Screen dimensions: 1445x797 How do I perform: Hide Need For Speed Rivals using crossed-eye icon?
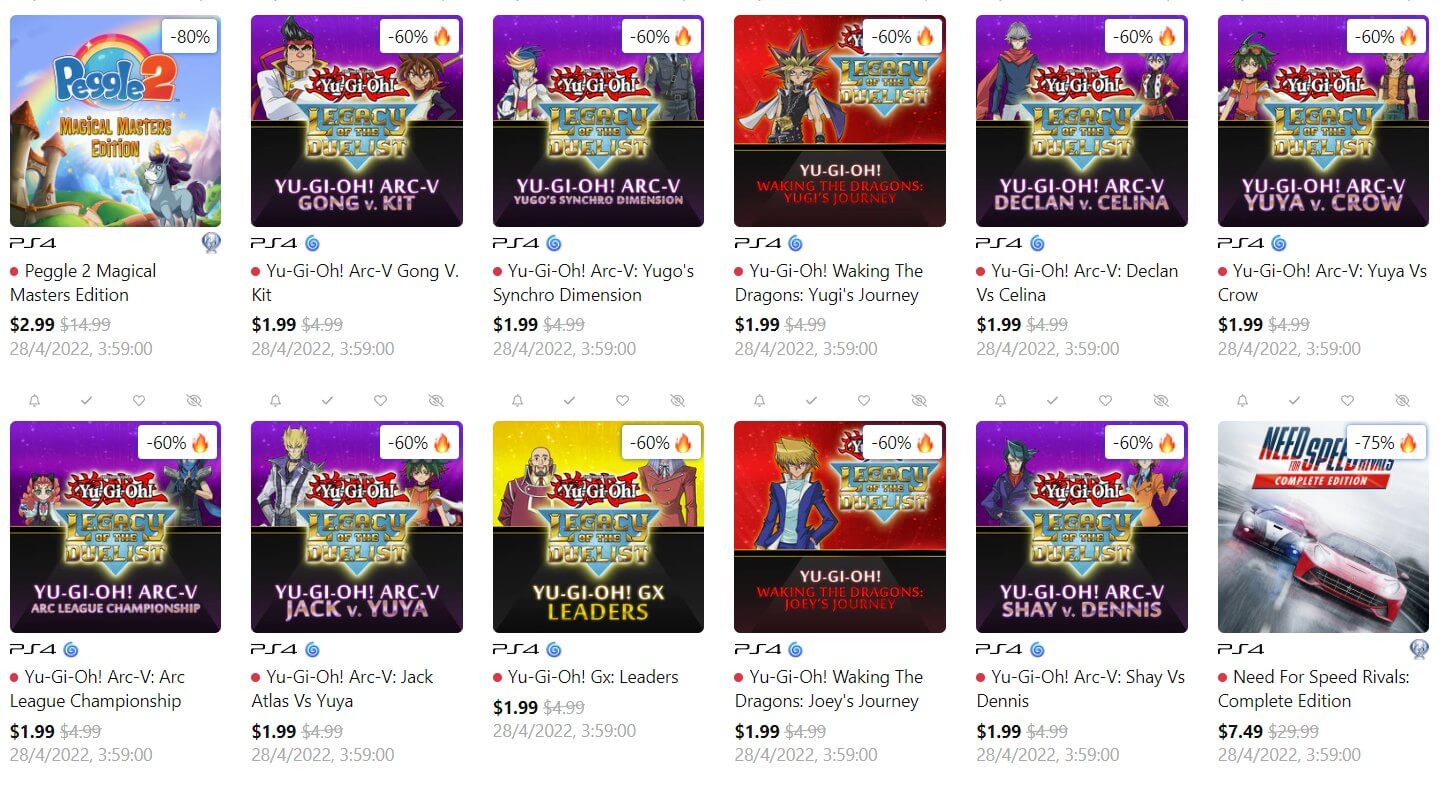point(1401,400)
